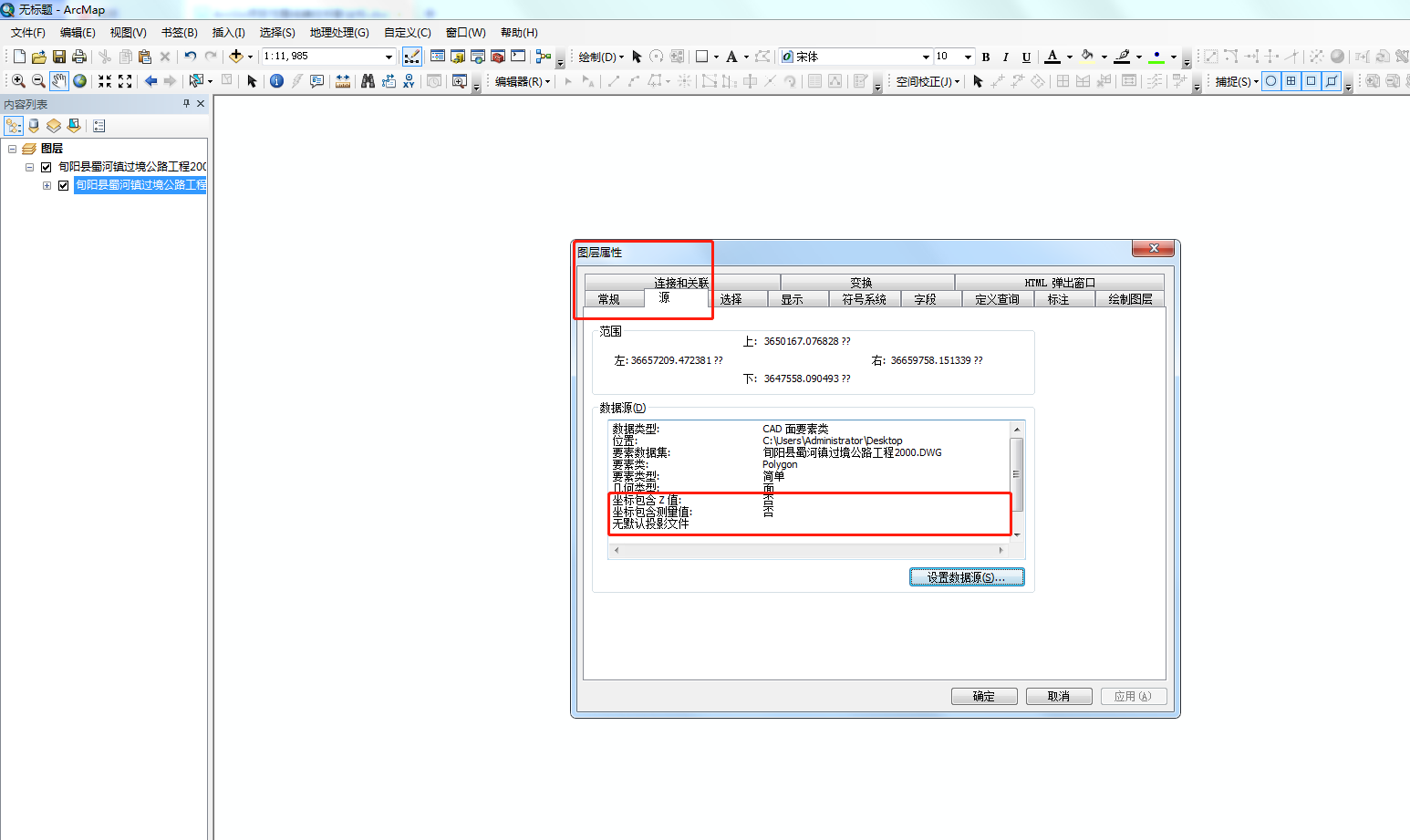
Task: Activate the Pan hand tool
Action: pyautogui.click(x=59, y=81)
